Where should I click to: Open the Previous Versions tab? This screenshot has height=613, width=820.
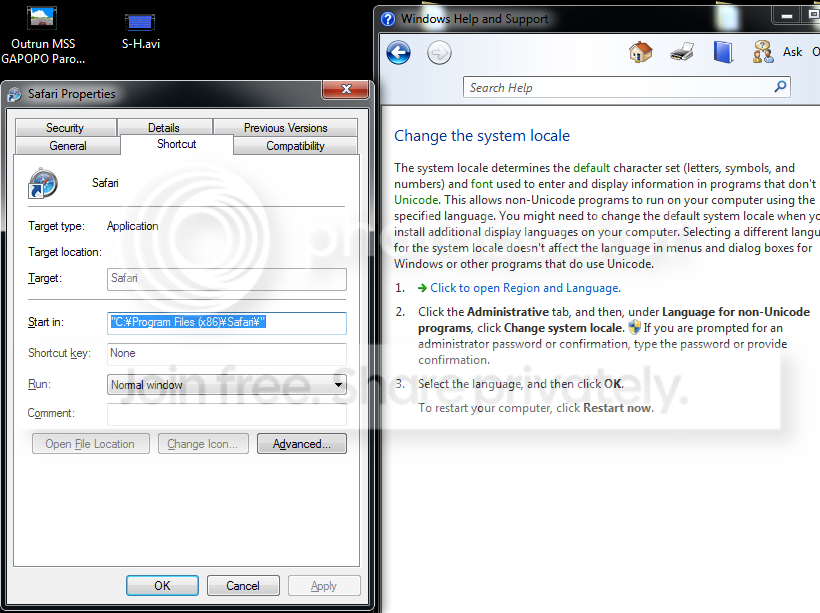point(286,128)
